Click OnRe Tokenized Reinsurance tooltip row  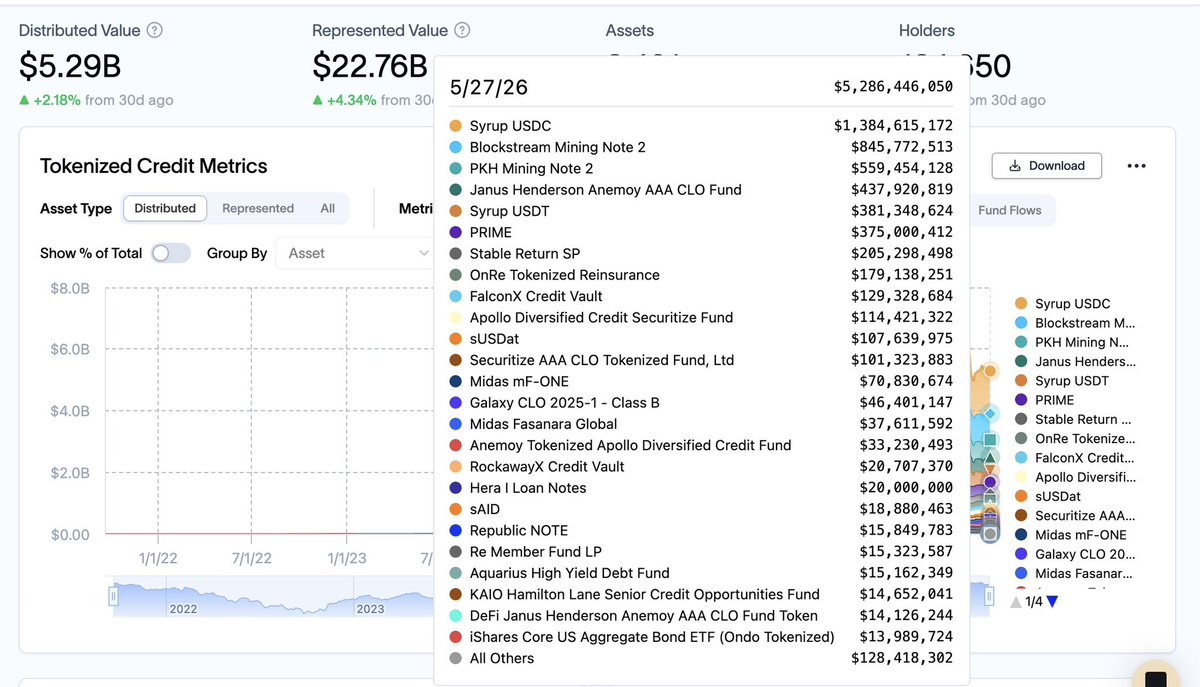[x=701, y=275]
